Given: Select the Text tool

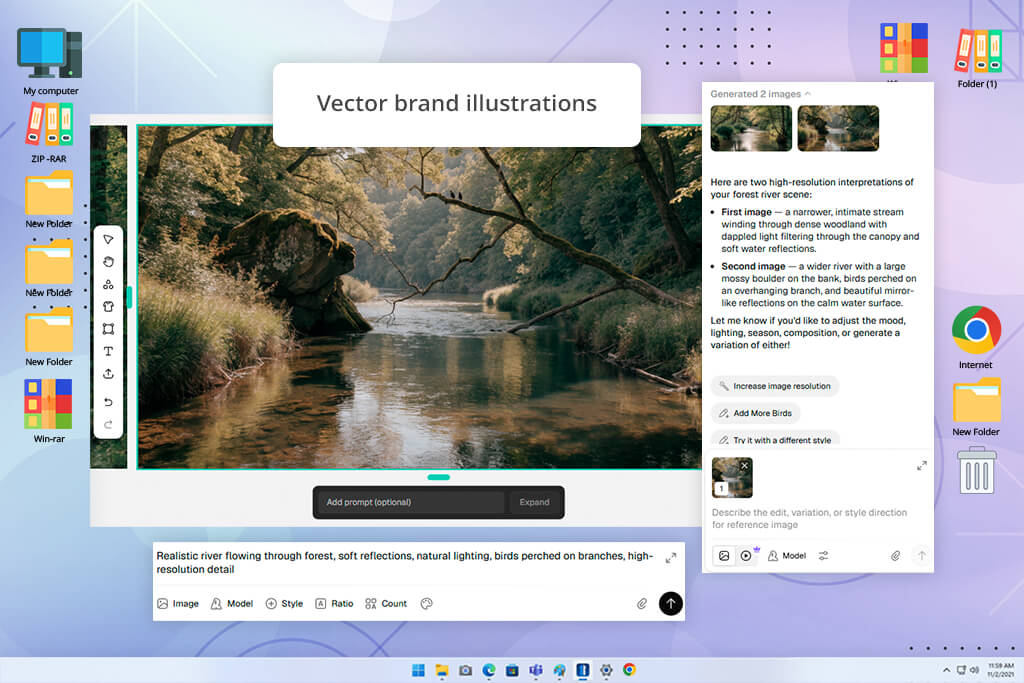Looking at the screenshot, I should tap(108, 351).
